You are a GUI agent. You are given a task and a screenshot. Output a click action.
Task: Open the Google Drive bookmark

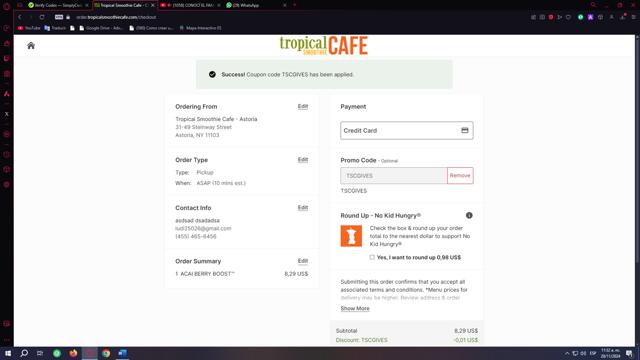tap(101, 28)
